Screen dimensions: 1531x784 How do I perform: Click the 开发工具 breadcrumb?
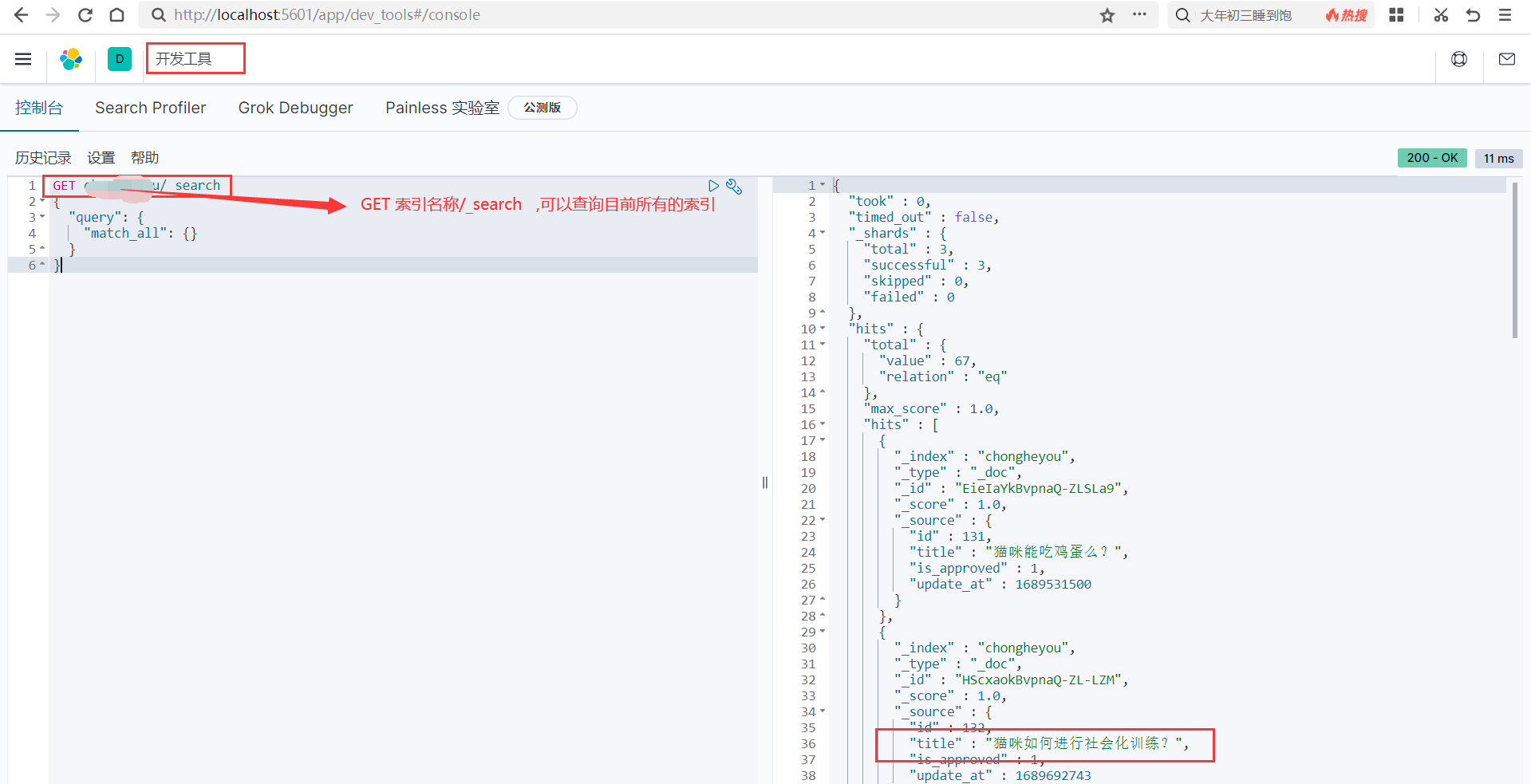183,59
